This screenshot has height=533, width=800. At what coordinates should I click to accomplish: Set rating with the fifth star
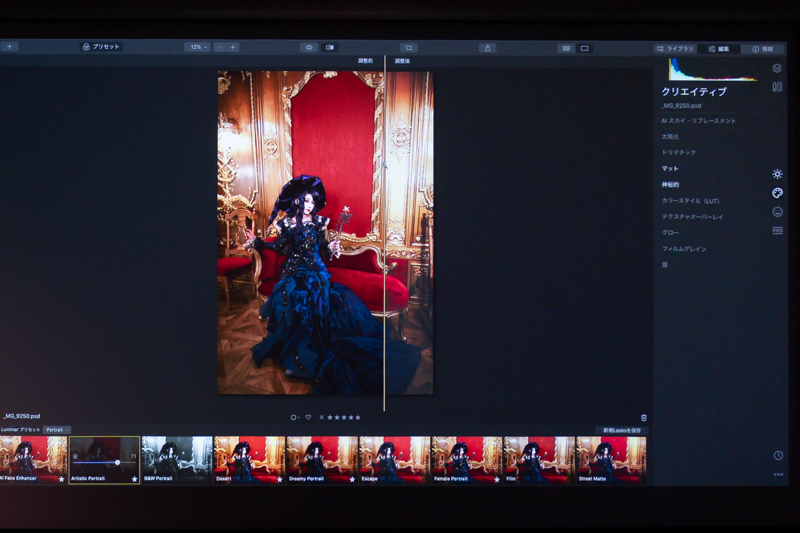[358, 417]
